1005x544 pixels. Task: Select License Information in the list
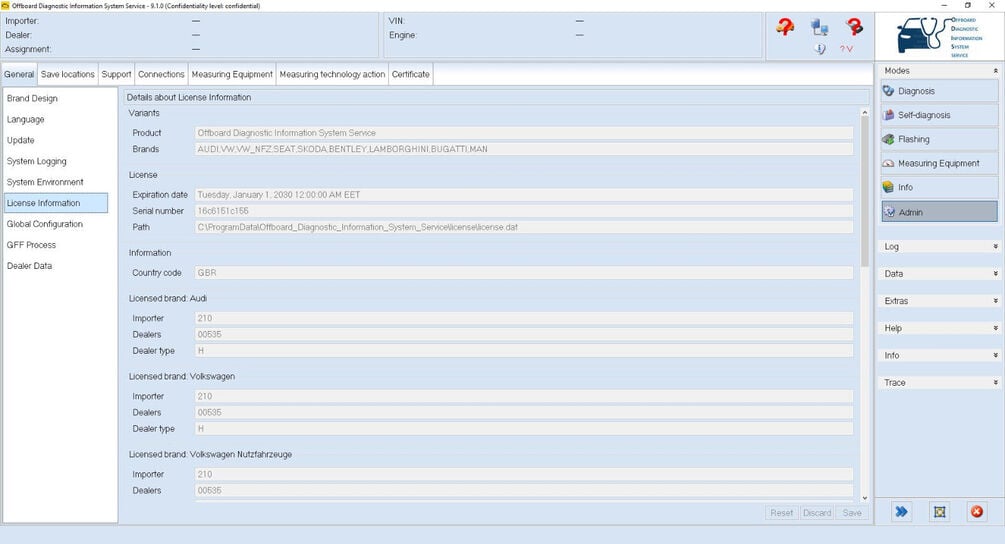tap(56, 203)
